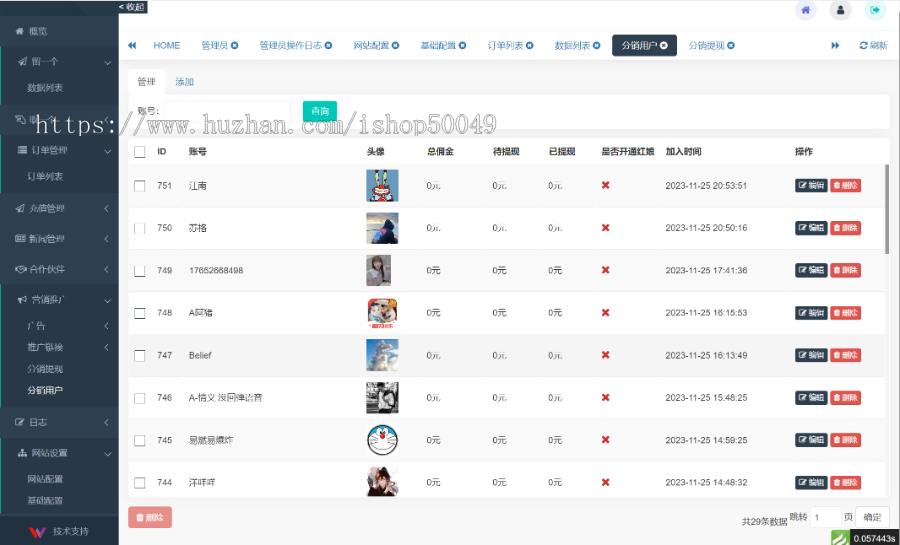Confirm page jump with 确定 button
This screenshot has width=900, height=545.
click(872, 517)
